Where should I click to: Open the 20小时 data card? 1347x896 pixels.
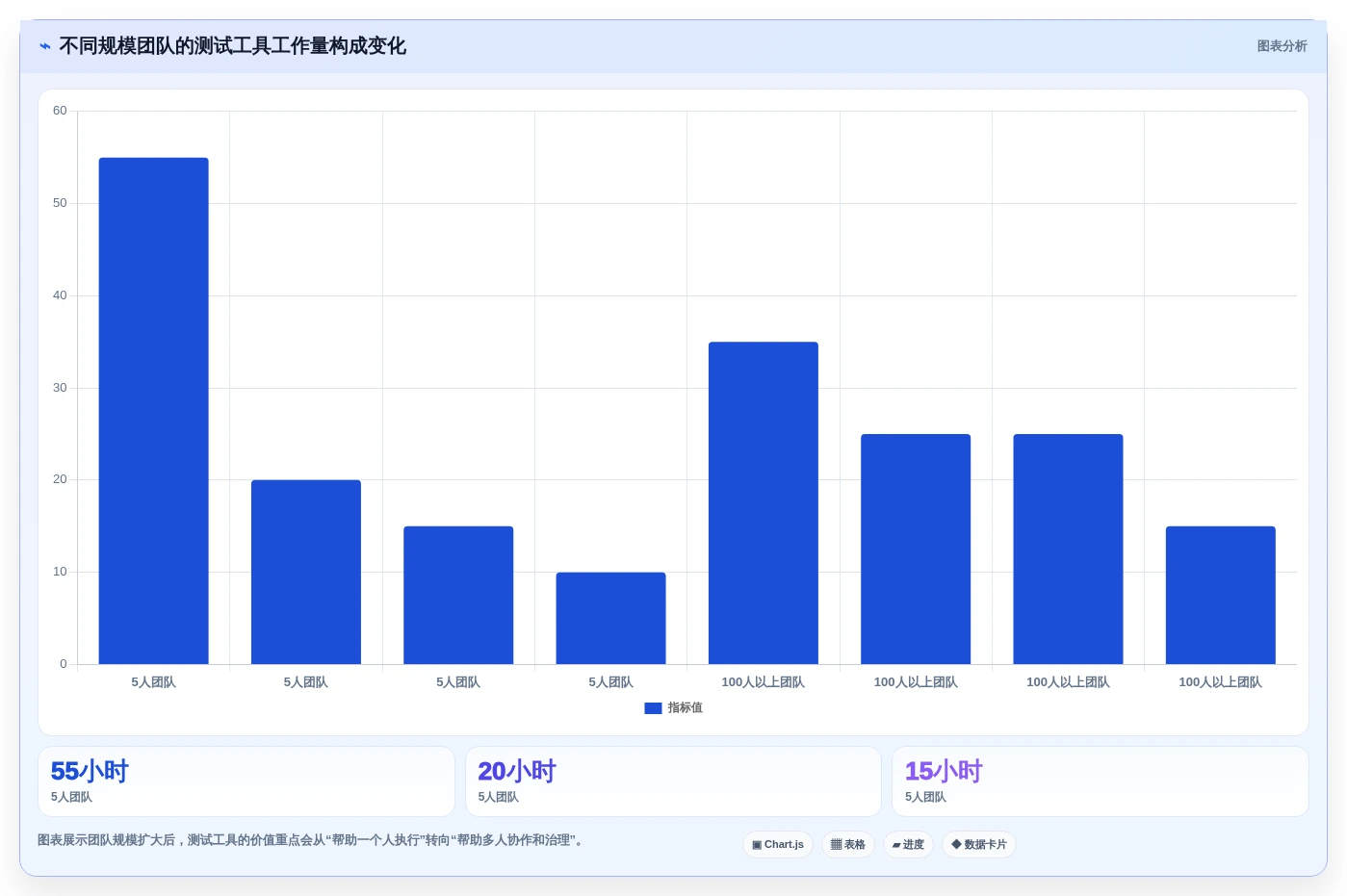pos(673,781)
